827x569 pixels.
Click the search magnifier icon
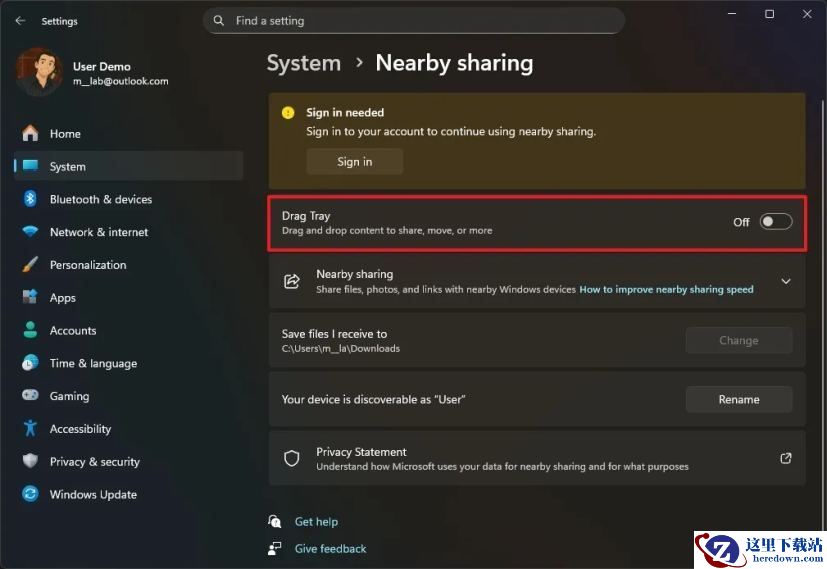pos(219,21)
